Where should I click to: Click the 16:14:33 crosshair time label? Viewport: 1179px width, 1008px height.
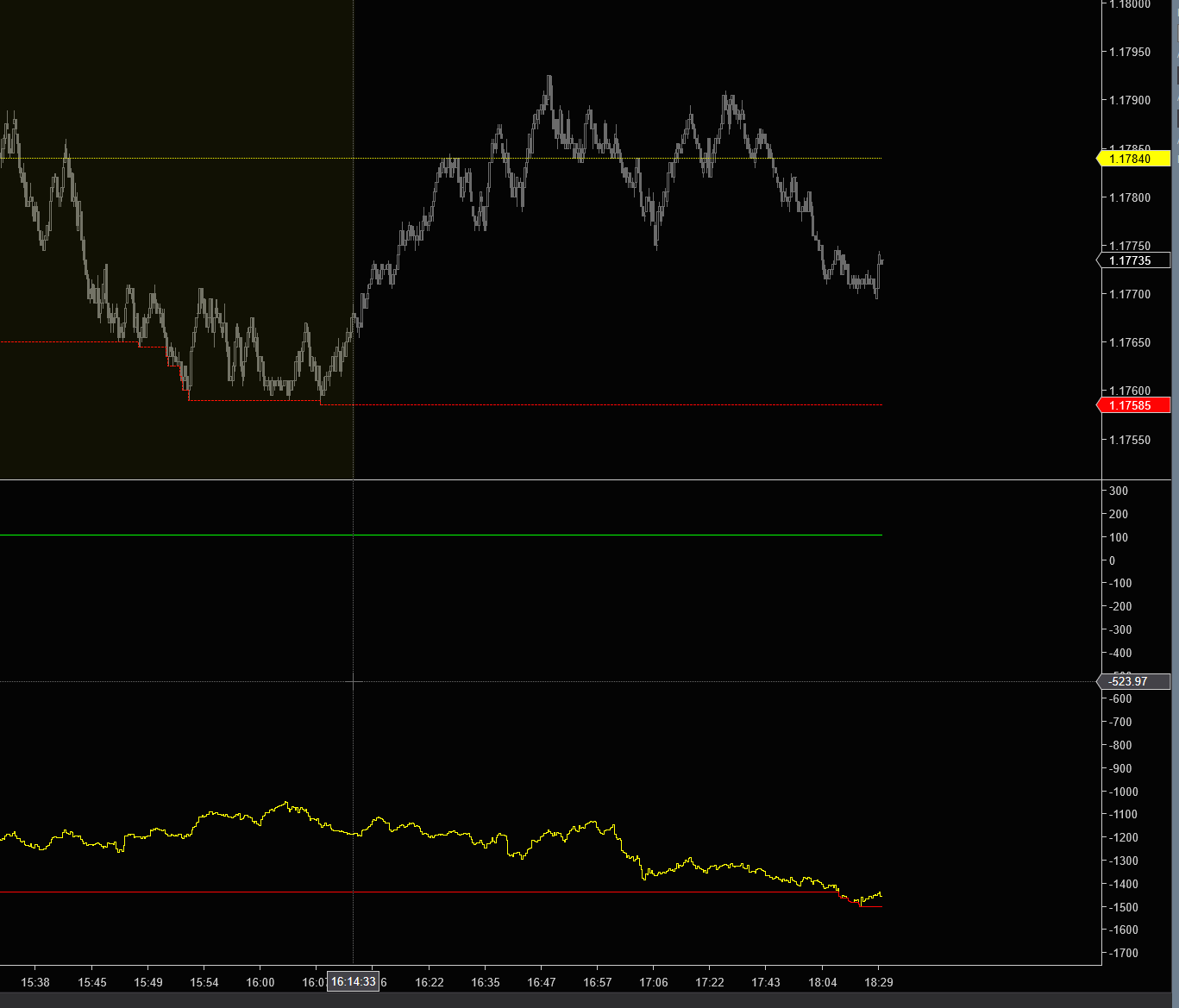coord(353,981)
